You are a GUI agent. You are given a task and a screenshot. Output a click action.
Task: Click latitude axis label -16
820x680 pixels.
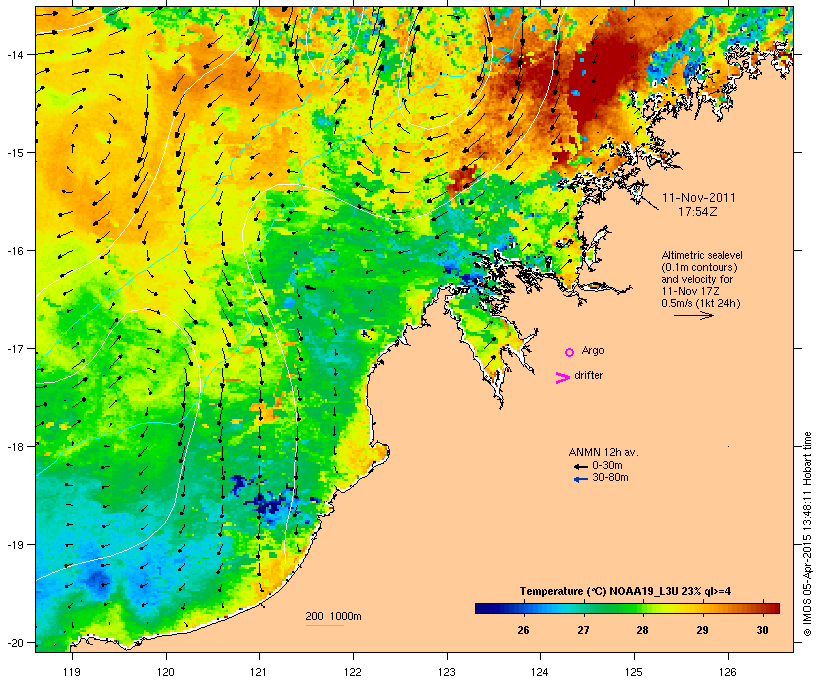(x=14, y=251)
